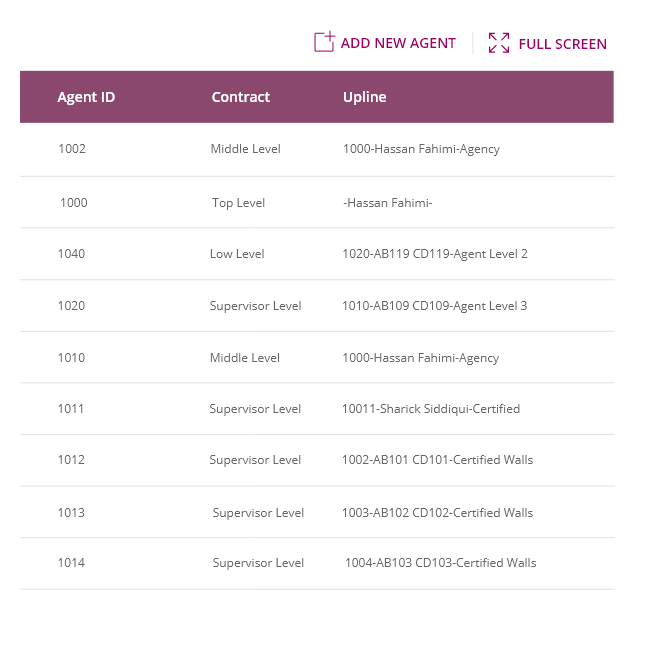The height and width of the screenshot is (646, 646).
Task: Click the add new agent icon
Action: pyautogui.click(x=325, y=42)
